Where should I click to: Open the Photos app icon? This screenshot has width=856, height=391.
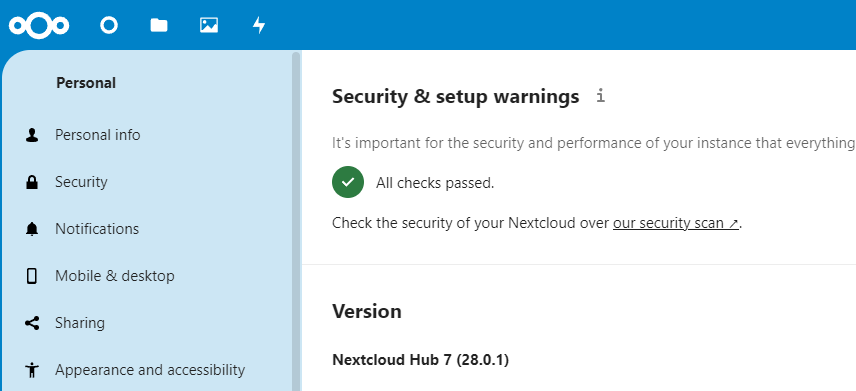point(209,25)
